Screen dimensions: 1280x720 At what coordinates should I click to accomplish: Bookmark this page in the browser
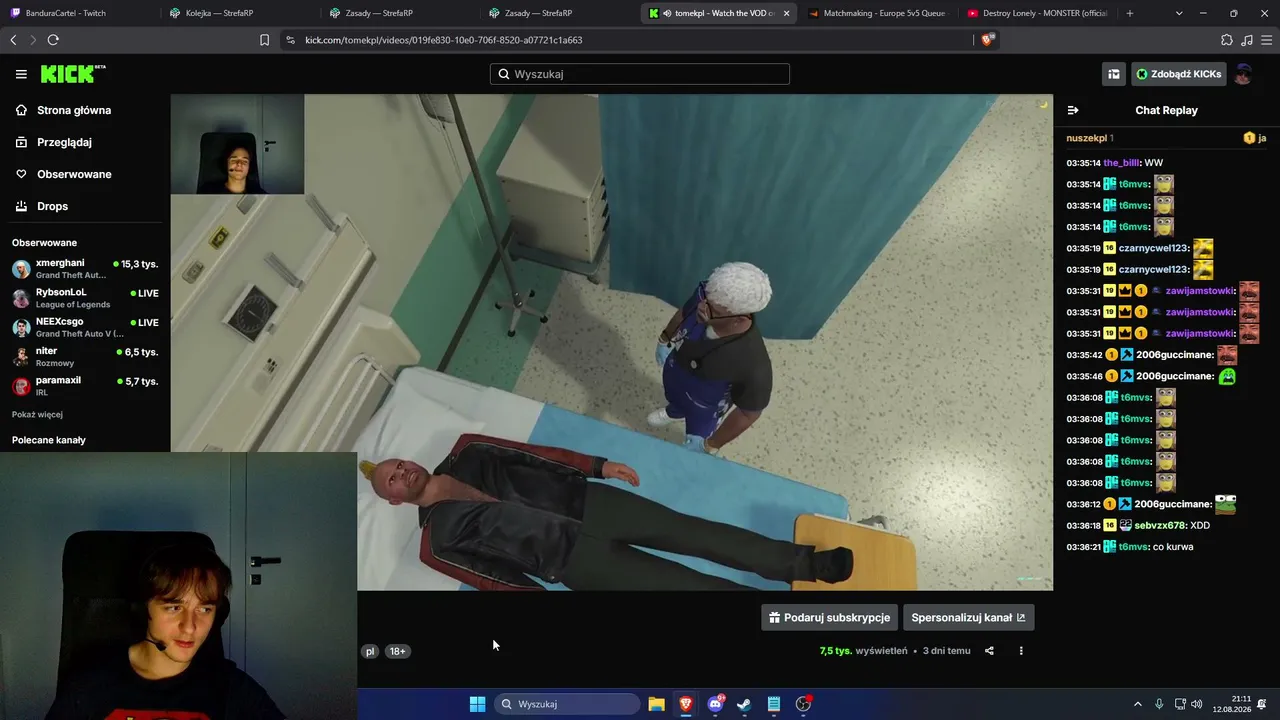(x=264, y=40)
